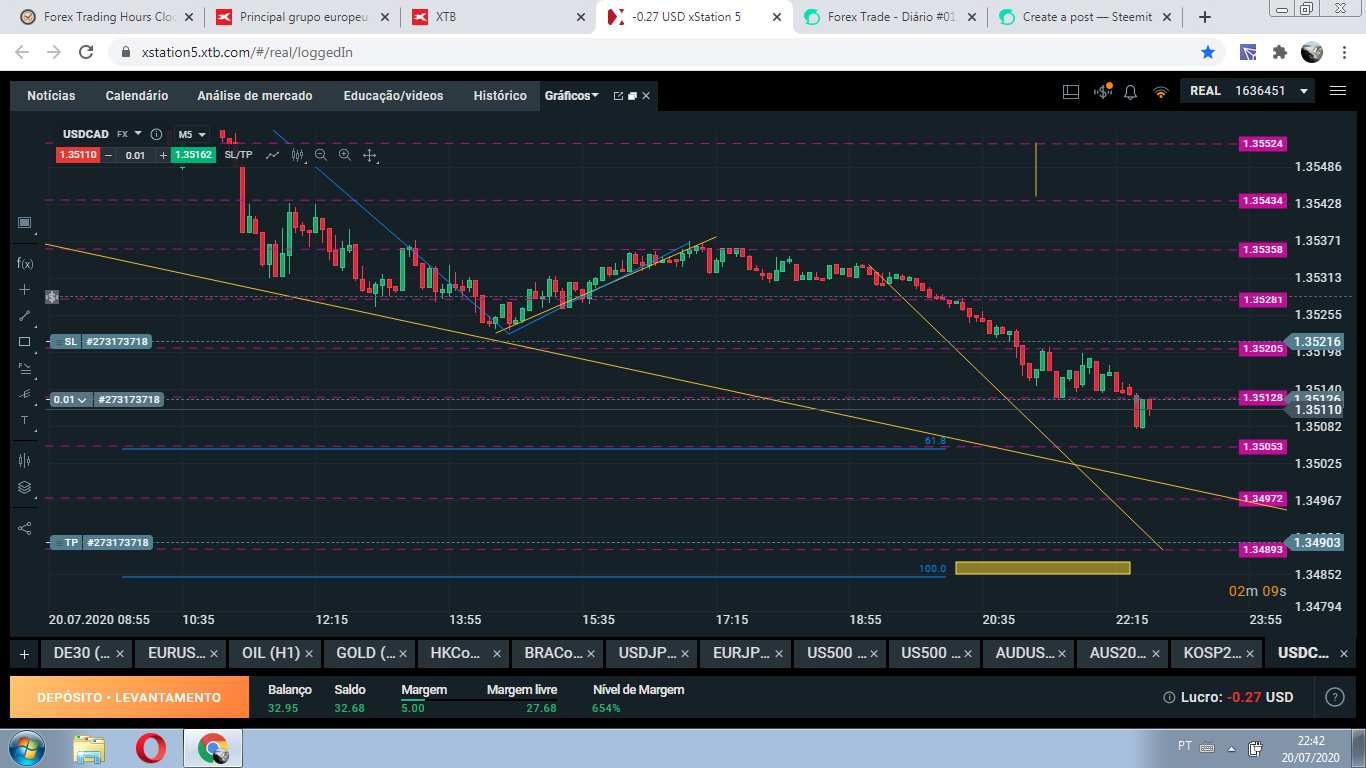Click the browser address bar URL
Screen dimensions: 1366x768
[247, 52]
